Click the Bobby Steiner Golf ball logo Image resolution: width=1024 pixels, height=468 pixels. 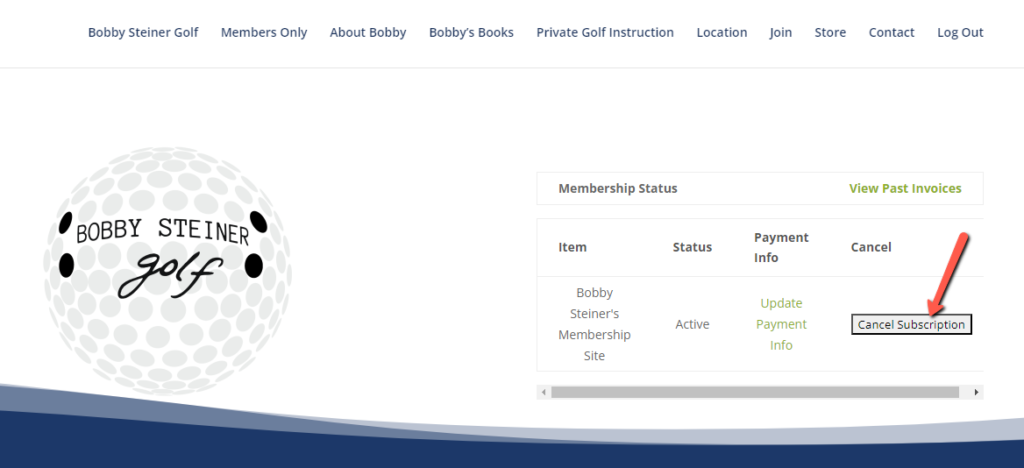[x=166, y=270]
